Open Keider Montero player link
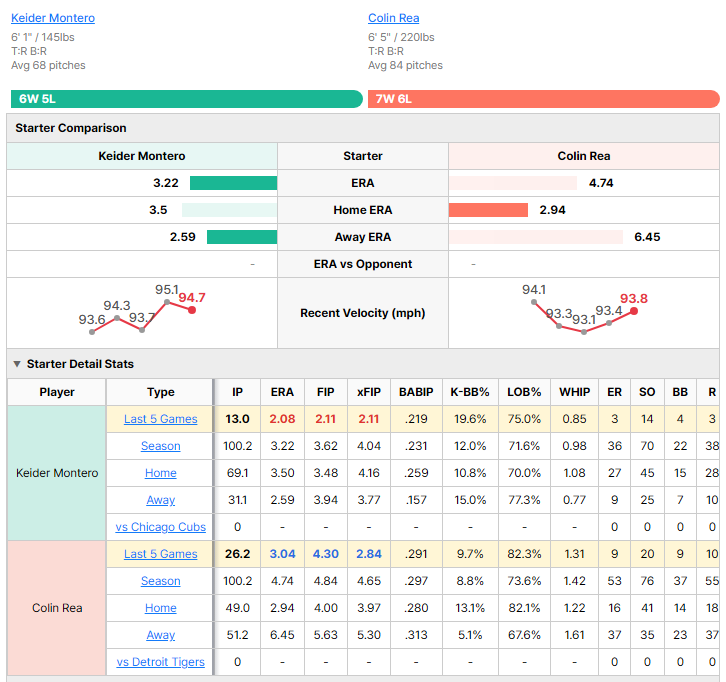 53,18
